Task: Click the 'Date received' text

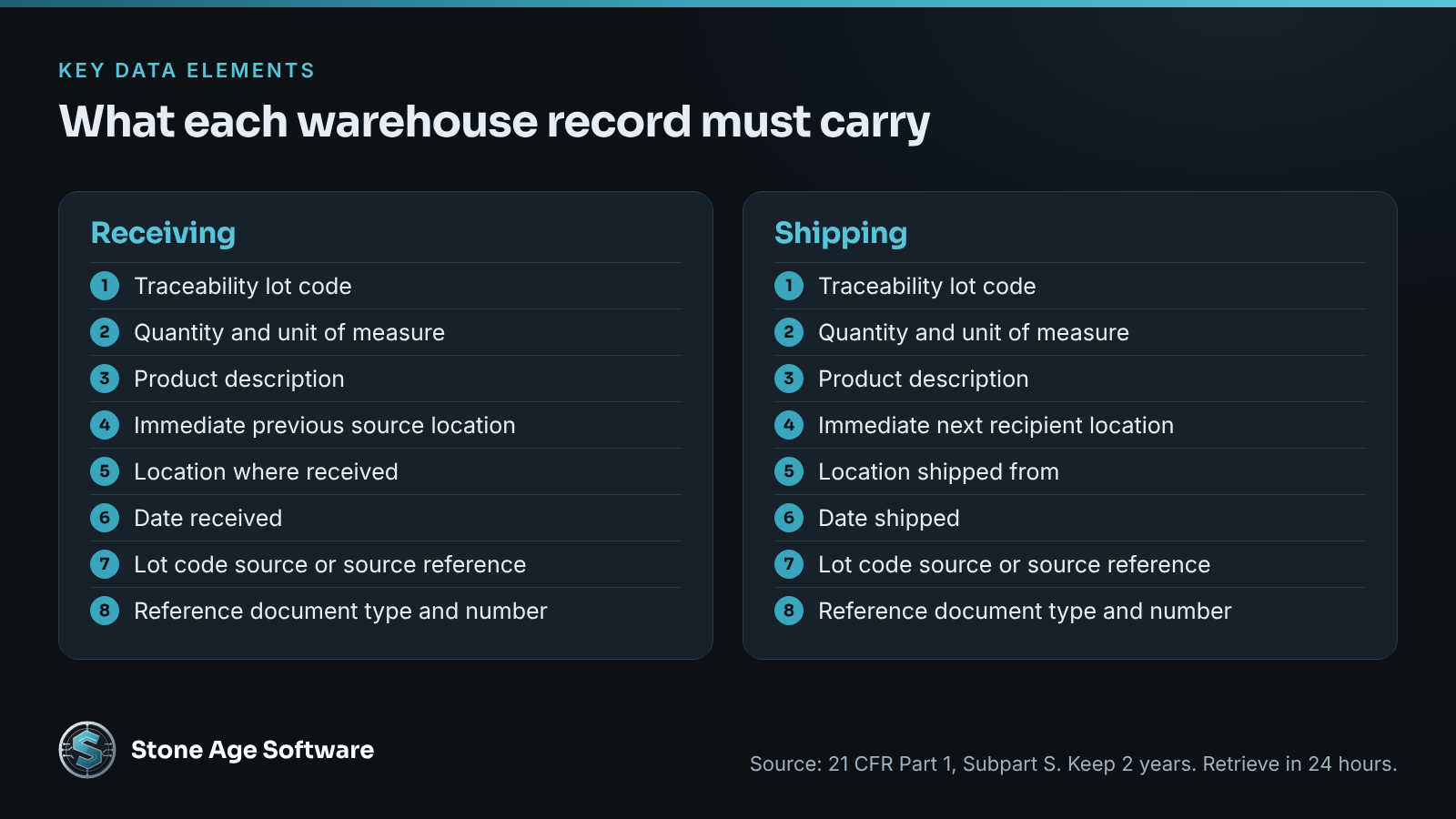Action: [x=208, y=518]
